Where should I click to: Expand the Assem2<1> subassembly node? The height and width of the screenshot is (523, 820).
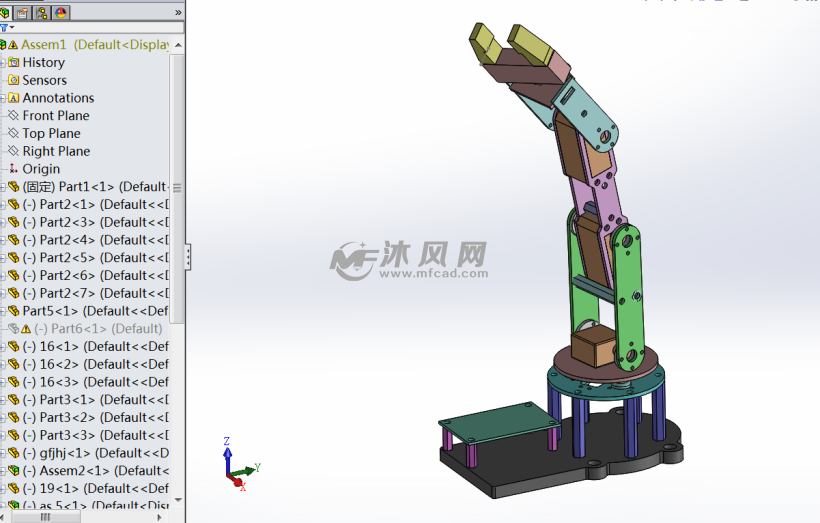(x=3, y=470)
